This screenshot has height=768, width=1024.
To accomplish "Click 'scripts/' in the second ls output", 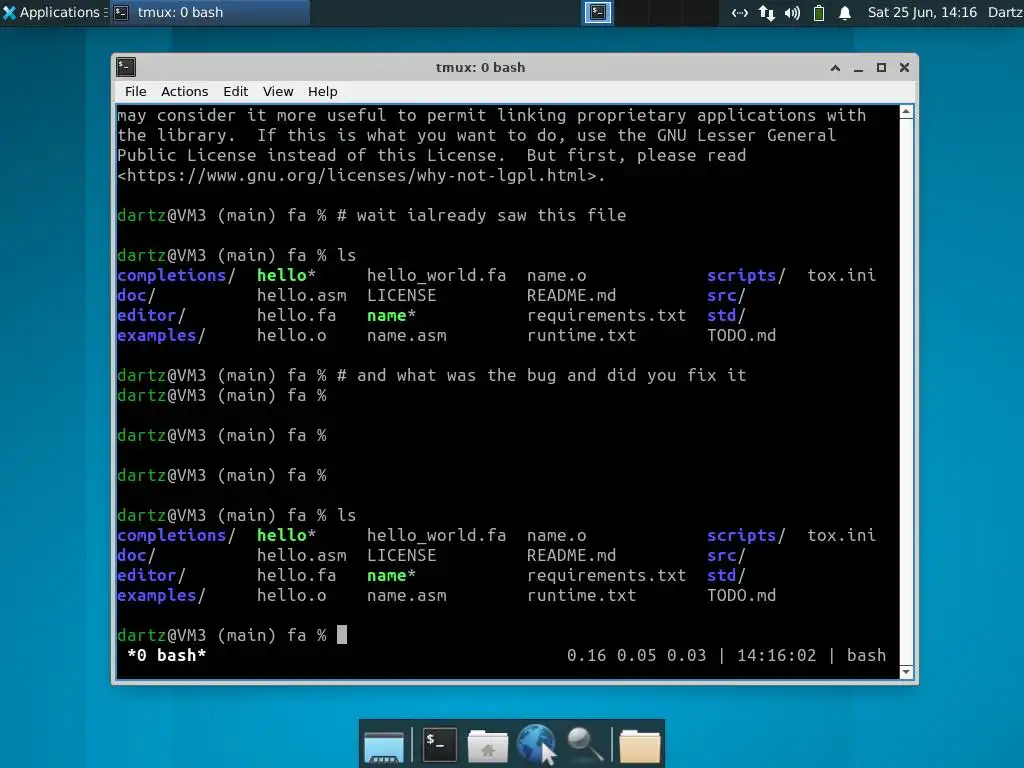I will tap(746, 536).
